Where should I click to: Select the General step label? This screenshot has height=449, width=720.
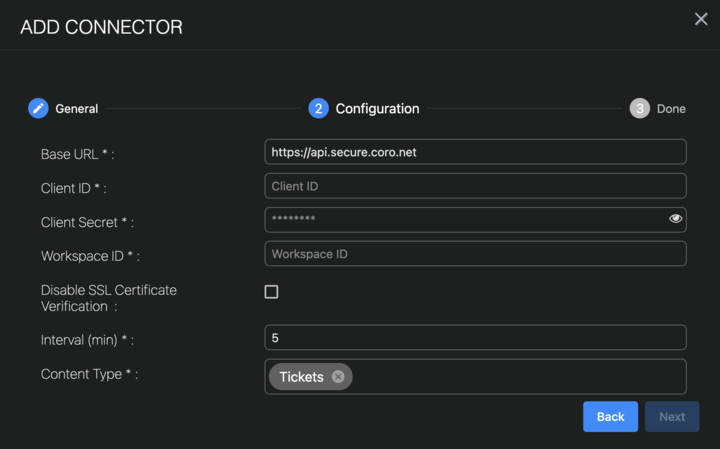tap(76, 108)
